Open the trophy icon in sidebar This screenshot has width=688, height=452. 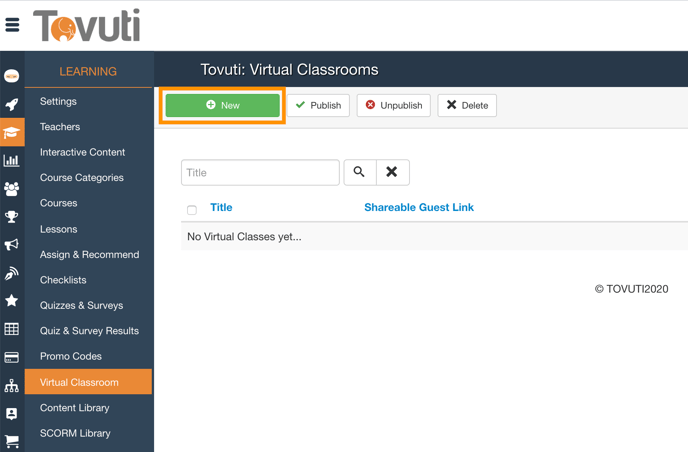tap(12, 216)
